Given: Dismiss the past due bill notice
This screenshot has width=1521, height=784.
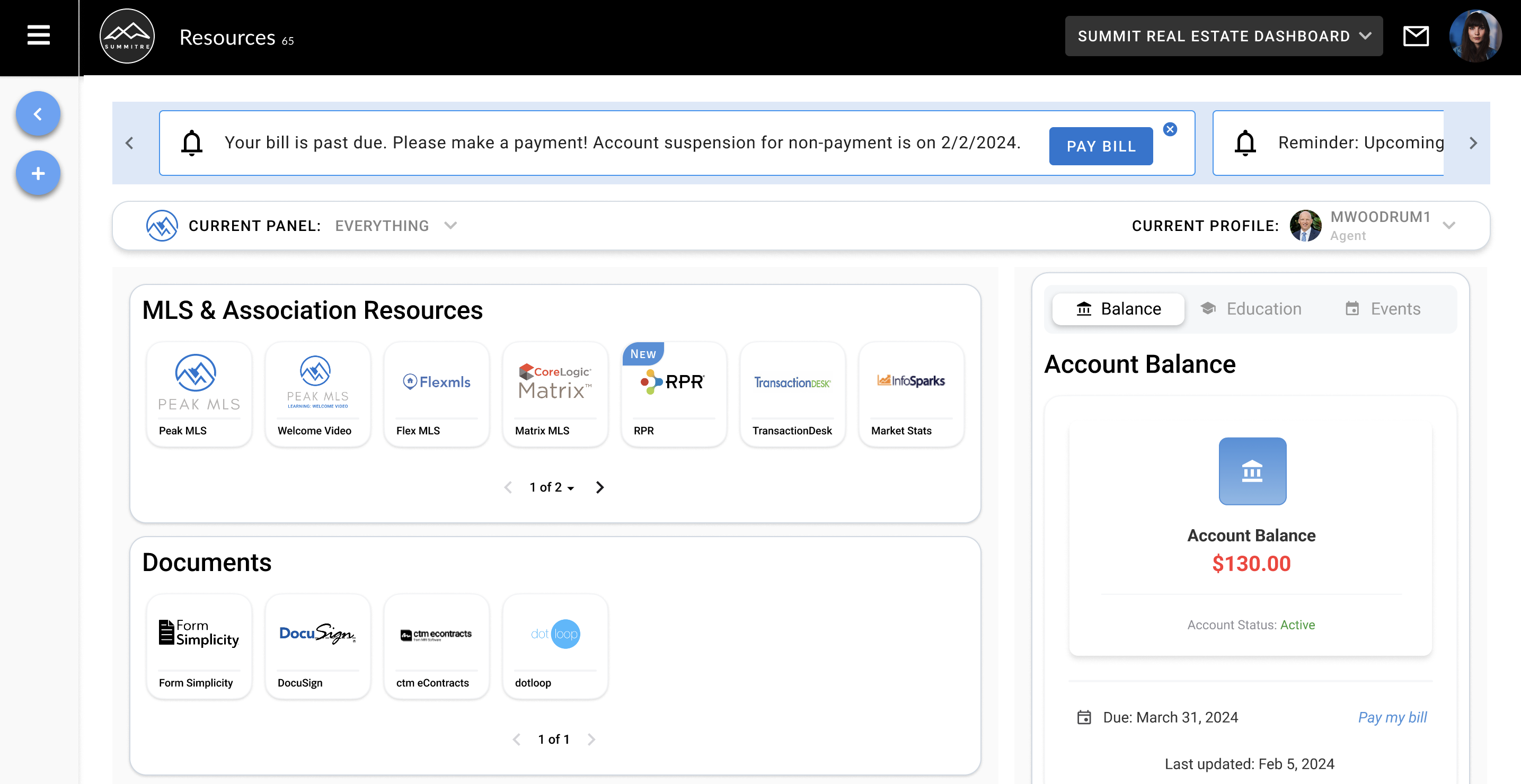Looking at the screenshot, I should click(x=1170, y=129).
